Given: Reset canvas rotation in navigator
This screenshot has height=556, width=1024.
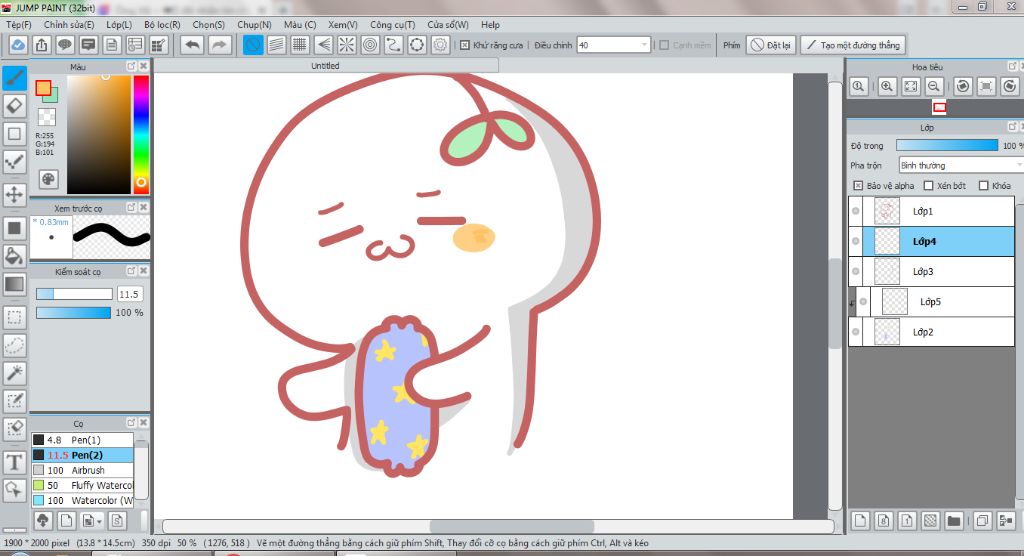Looking at the screenshot, I should point(986,86).
